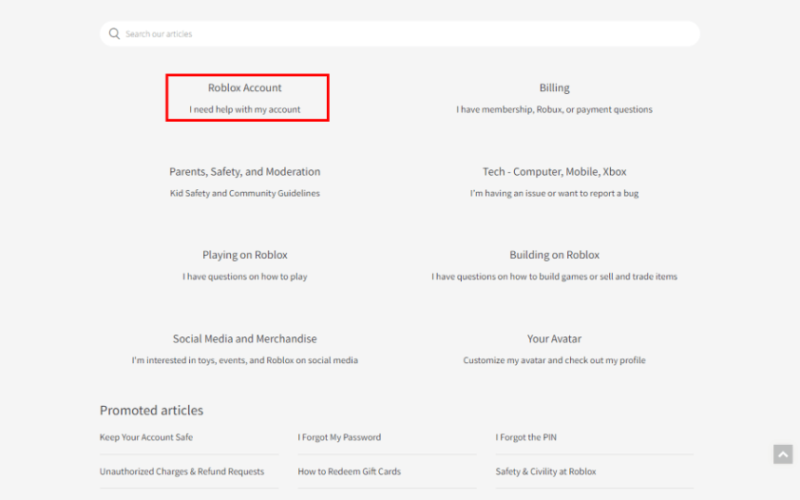Open the Roblox Account category

[x=245, y=88]
